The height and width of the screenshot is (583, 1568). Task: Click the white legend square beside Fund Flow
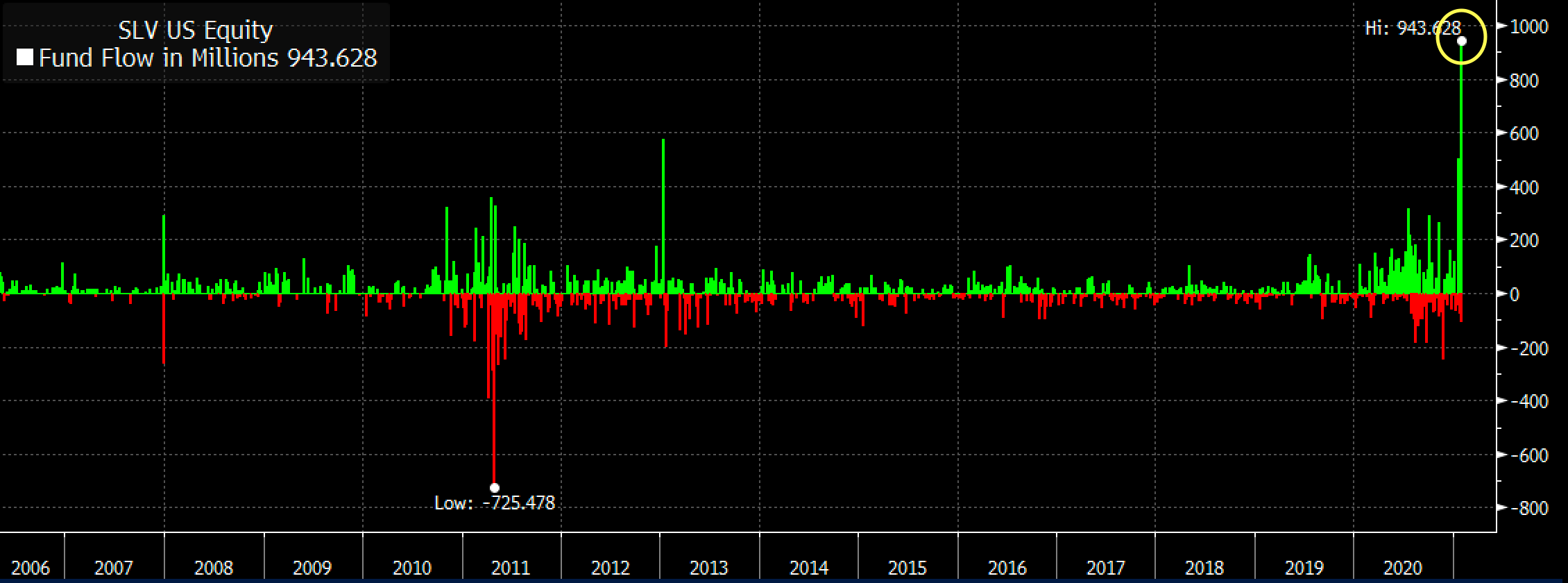coord(25,58)
